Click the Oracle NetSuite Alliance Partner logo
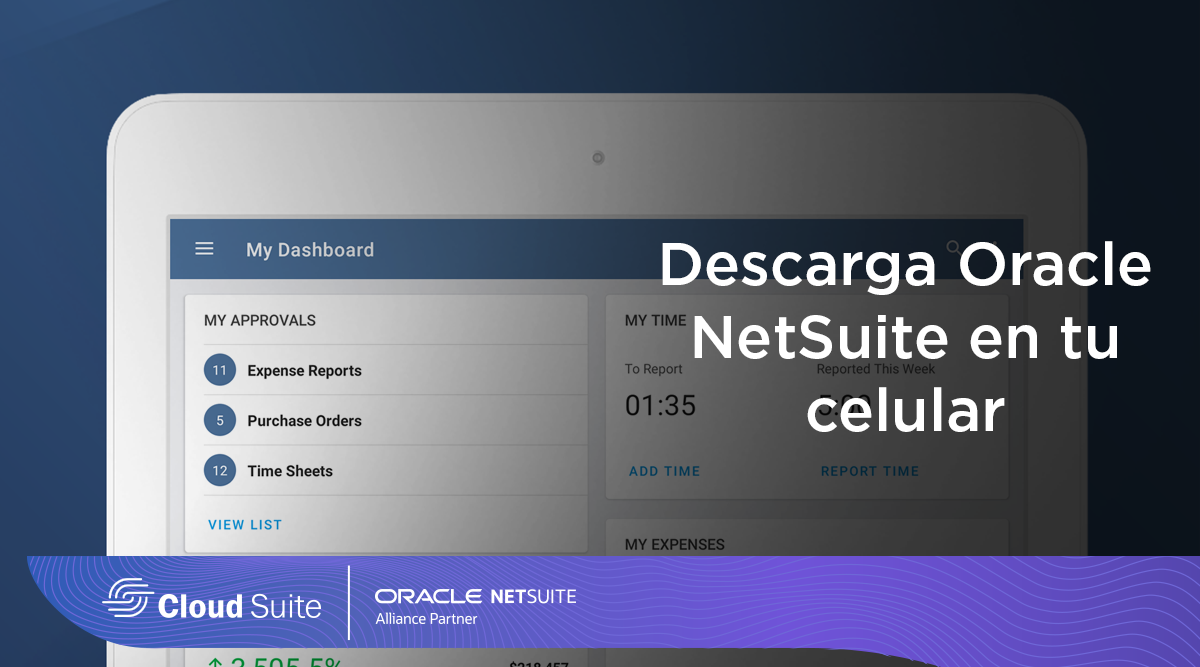1200x667 pixels. [x=475, y=606]
